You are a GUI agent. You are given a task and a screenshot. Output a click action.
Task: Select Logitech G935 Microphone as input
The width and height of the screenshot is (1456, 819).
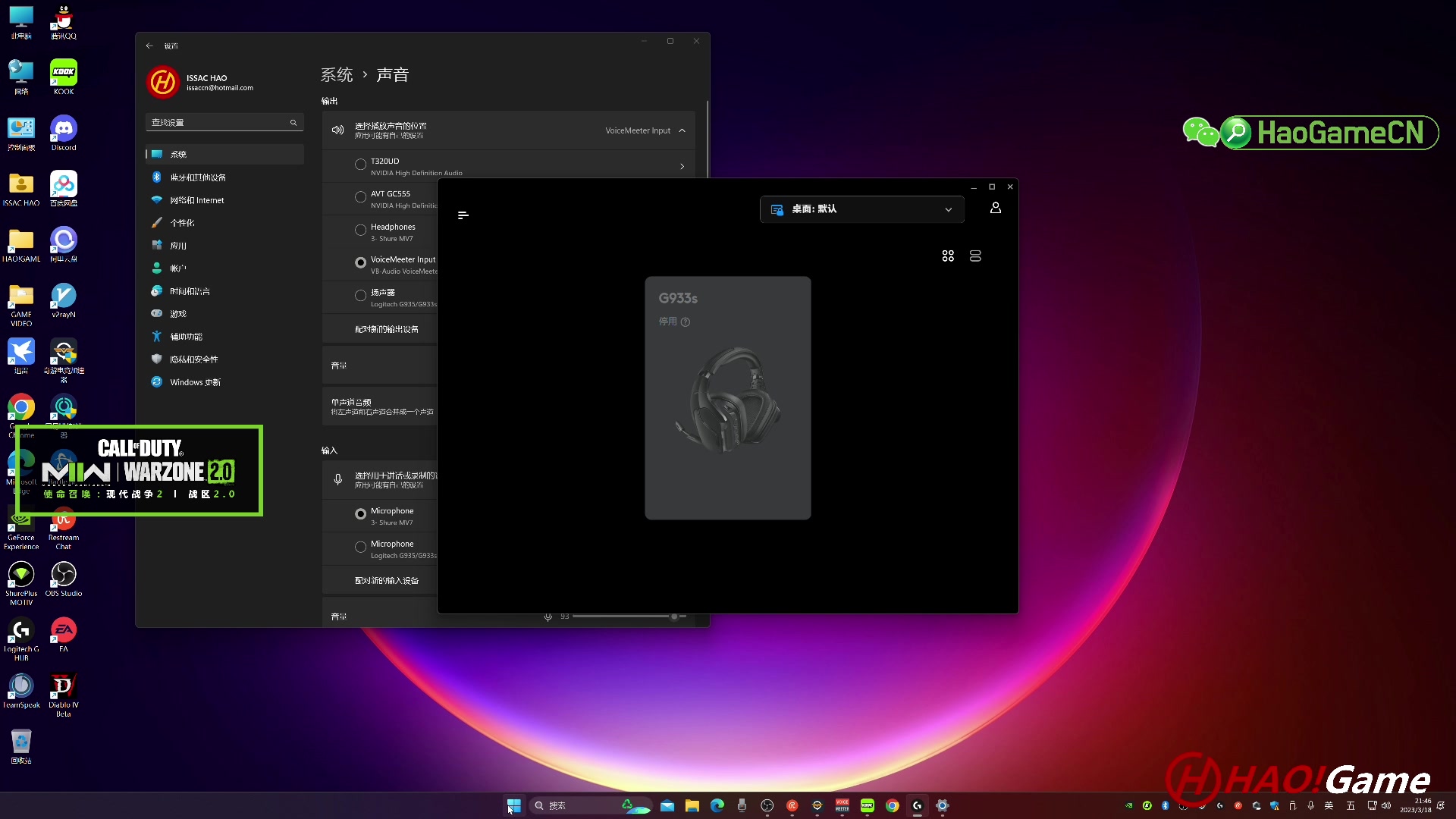tap(360, 548)
